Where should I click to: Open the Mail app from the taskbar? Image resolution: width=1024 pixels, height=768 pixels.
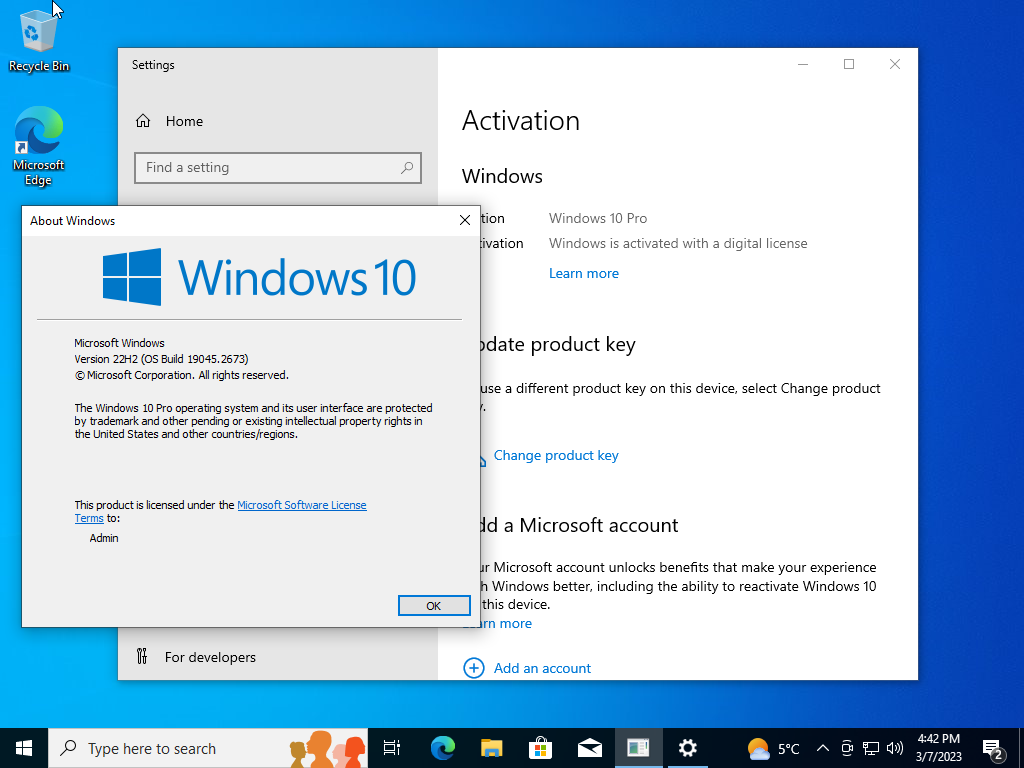pos(590,748)
